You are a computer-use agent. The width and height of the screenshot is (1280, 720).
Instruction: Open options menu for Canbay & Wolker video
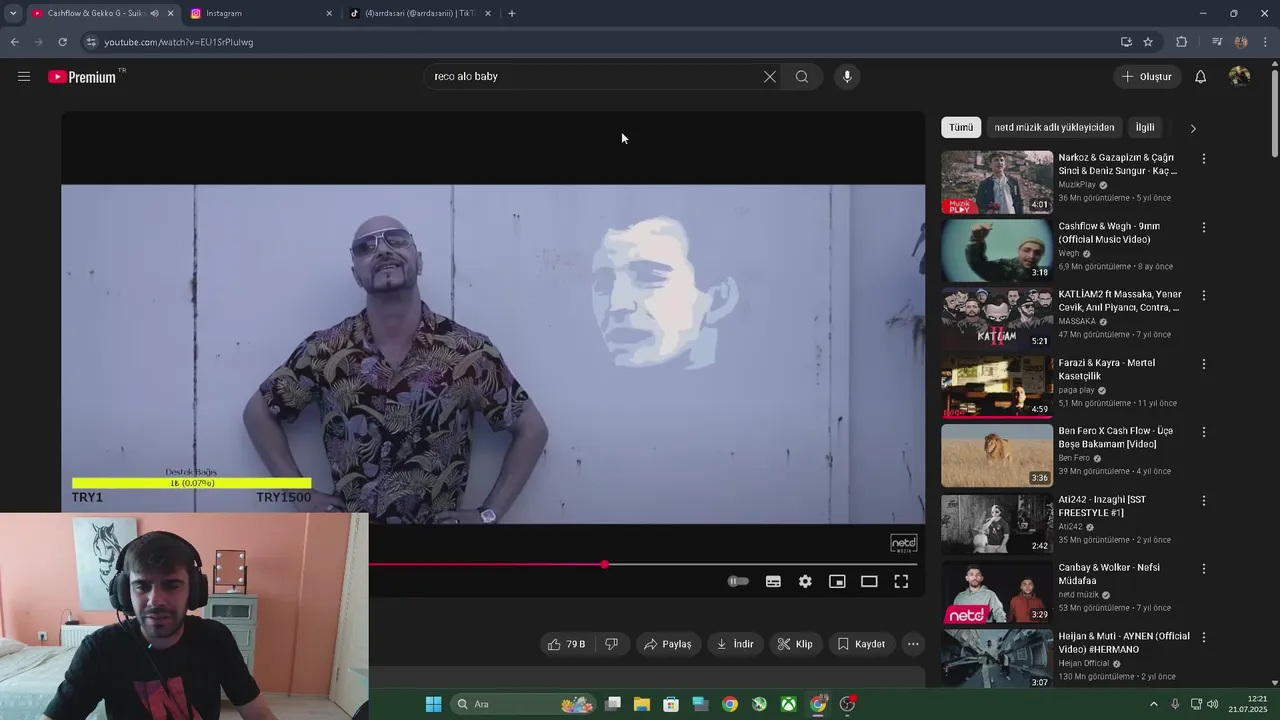pyautogui.click(x=1204, y=568)
